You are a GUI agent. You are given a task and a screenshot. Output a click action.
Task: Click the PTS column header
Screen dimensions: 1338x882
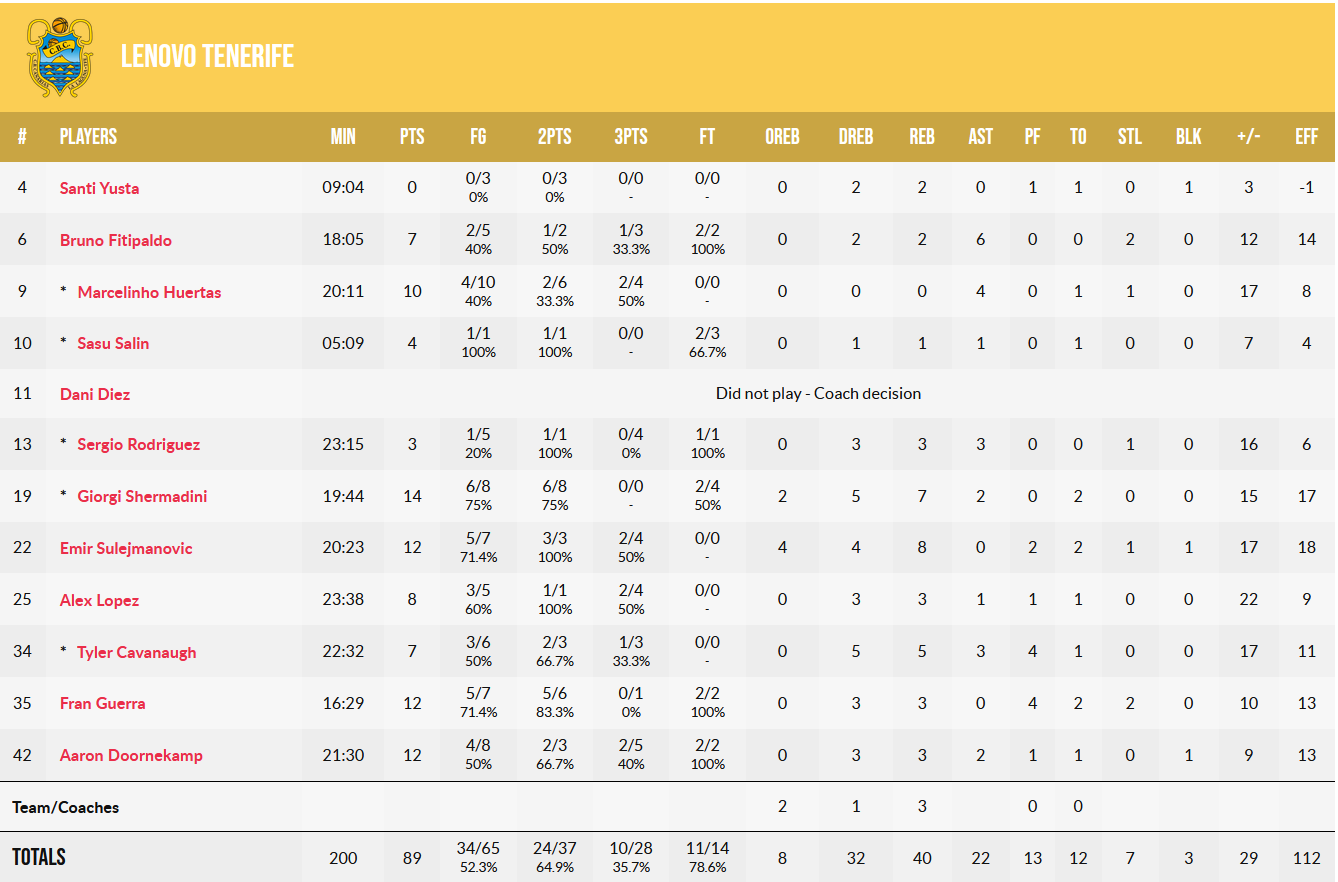point(412,137)
